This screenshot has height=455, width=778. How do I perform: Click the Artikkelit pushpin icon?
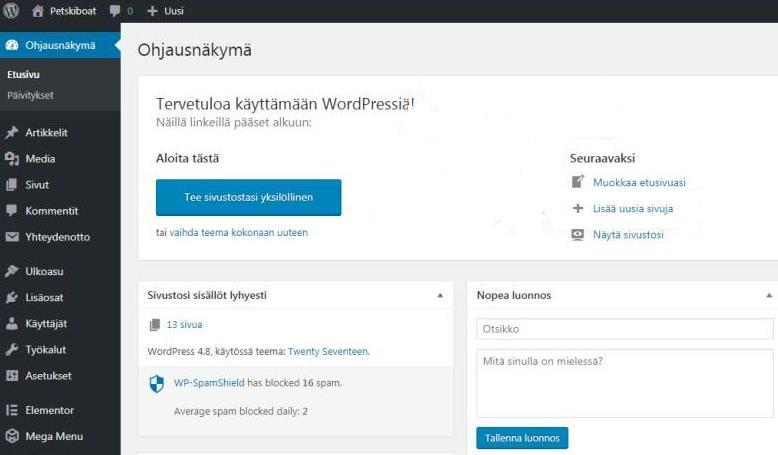click(12, 132)
